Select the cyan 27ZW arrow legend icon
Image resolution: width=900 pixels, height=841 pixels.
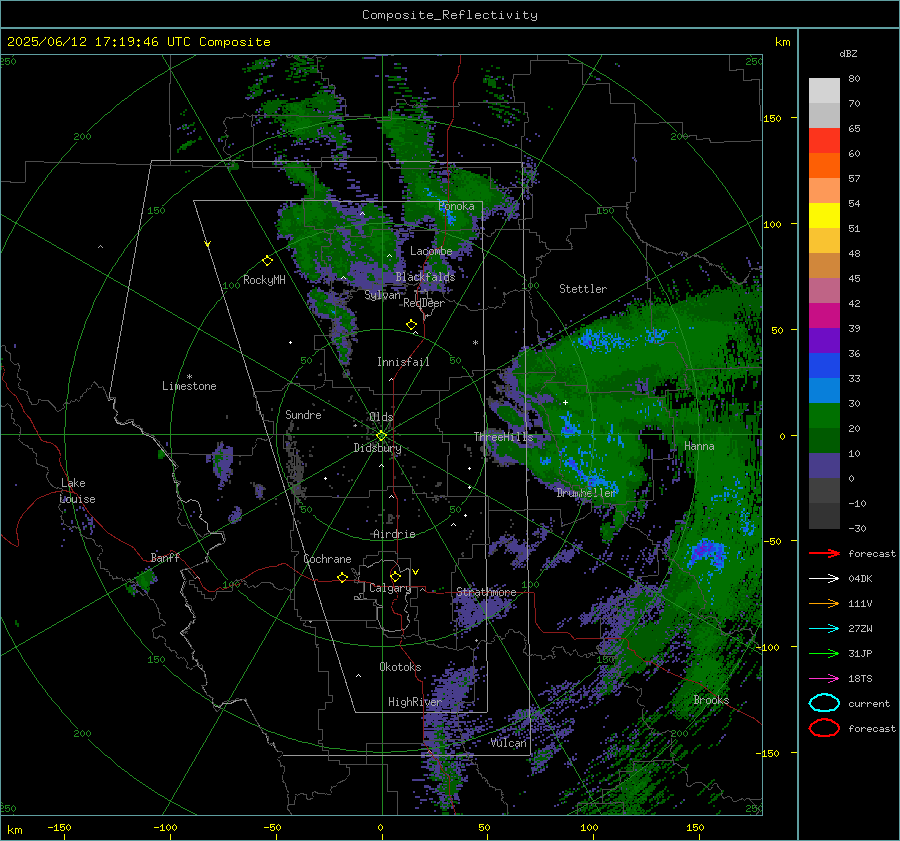[824, 629]
